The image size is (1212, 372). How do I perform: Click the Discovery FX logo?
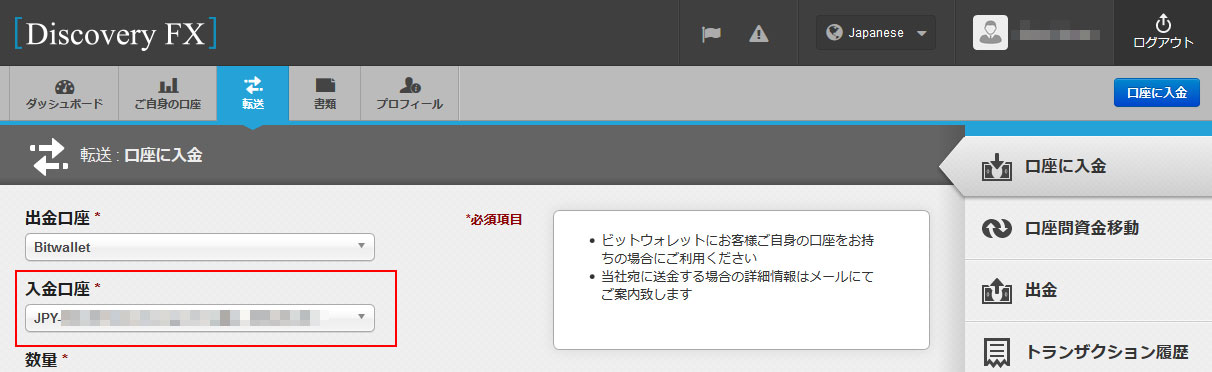[116, 33]
